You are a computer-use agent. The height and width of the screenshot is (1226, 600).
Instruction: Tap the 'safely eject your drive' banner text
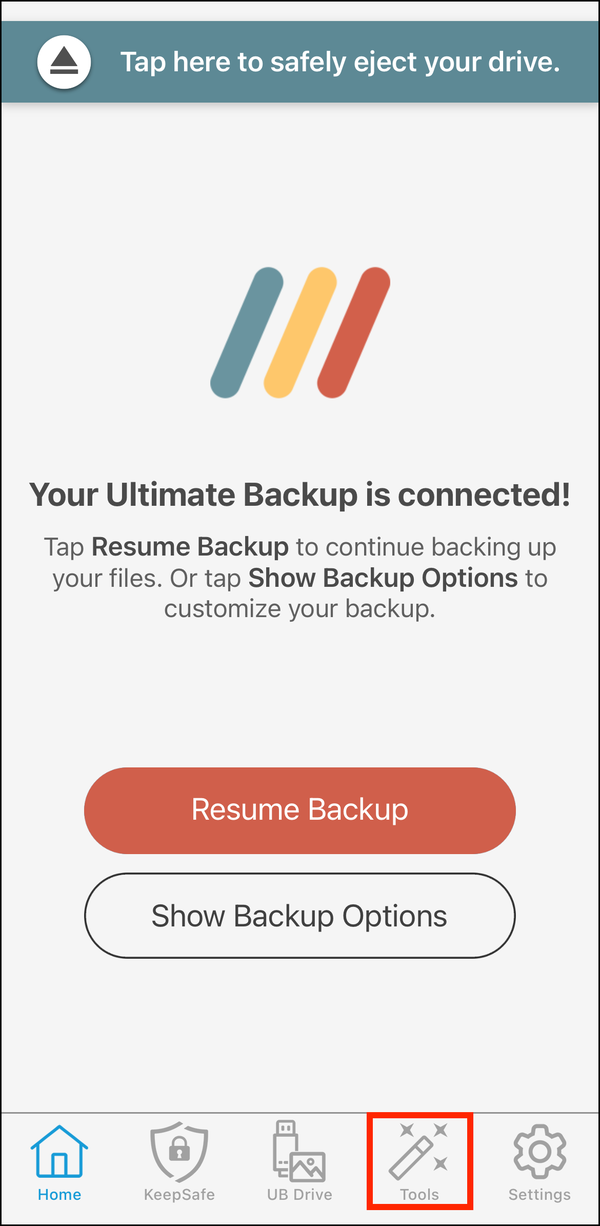pyautogui.click(x=340, y=62)
